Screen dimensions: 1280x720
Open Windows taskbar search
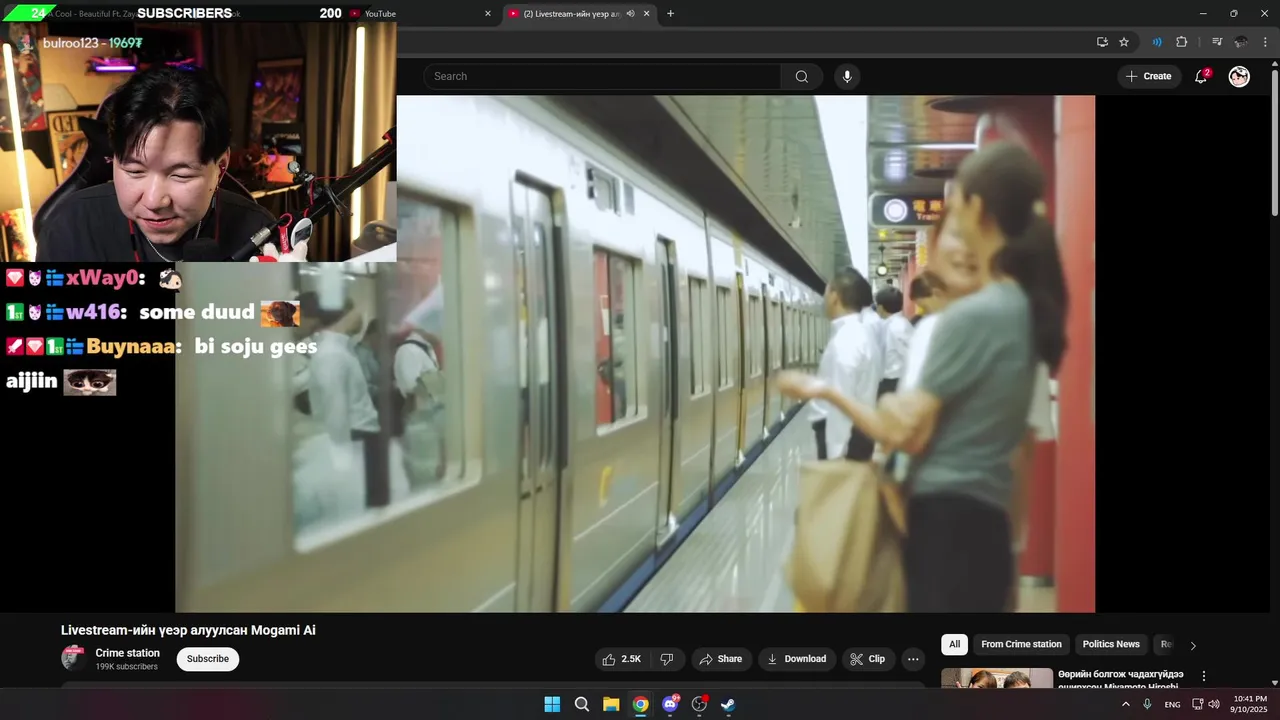coord(582,704)
